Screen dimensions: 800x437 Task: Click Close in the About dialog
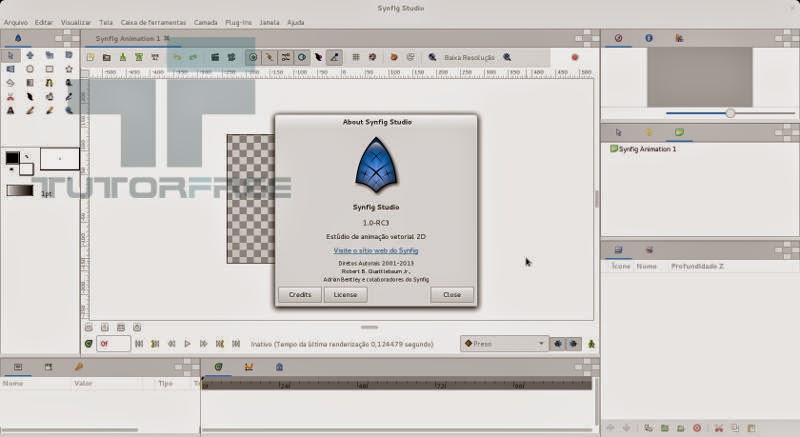point(452,295)
